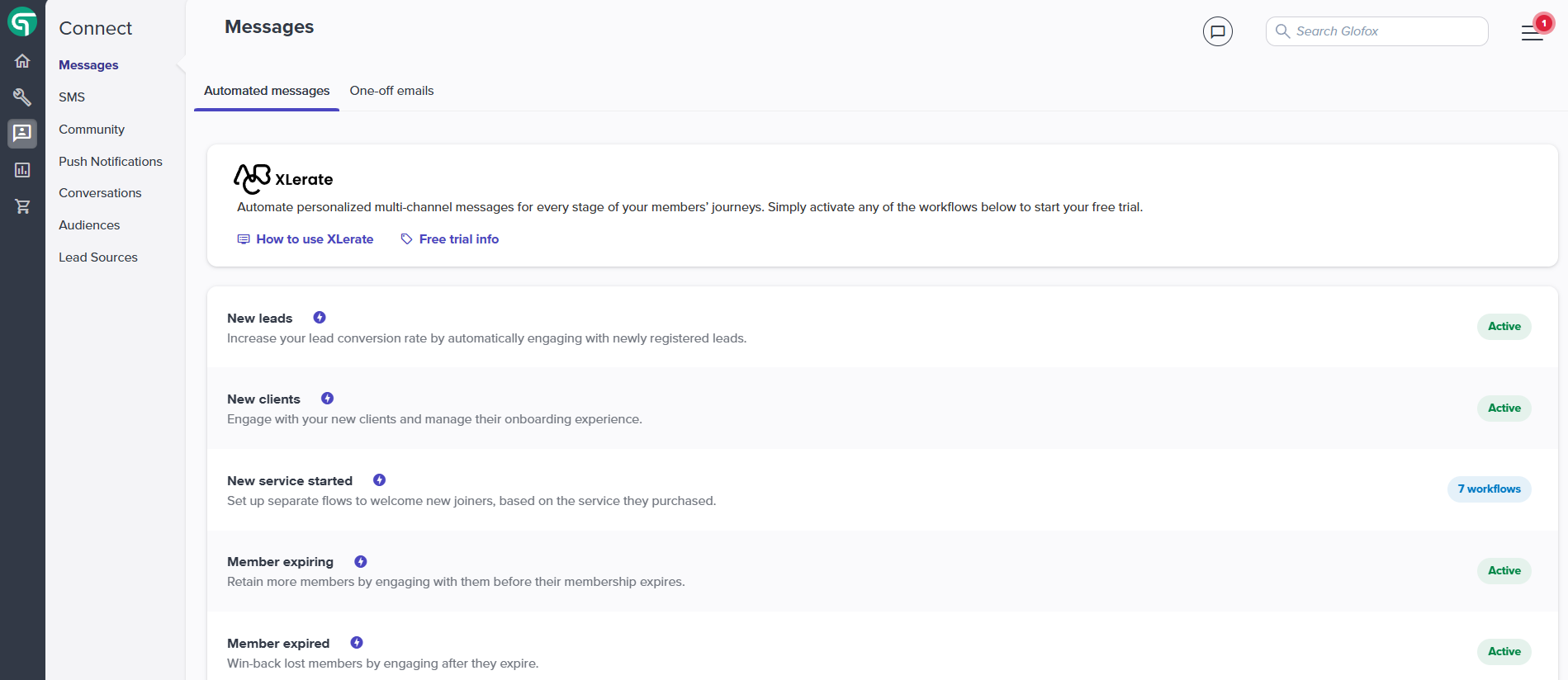Click XLerate intro 'Automate personalized multi-channel messages'

(689, 207)
